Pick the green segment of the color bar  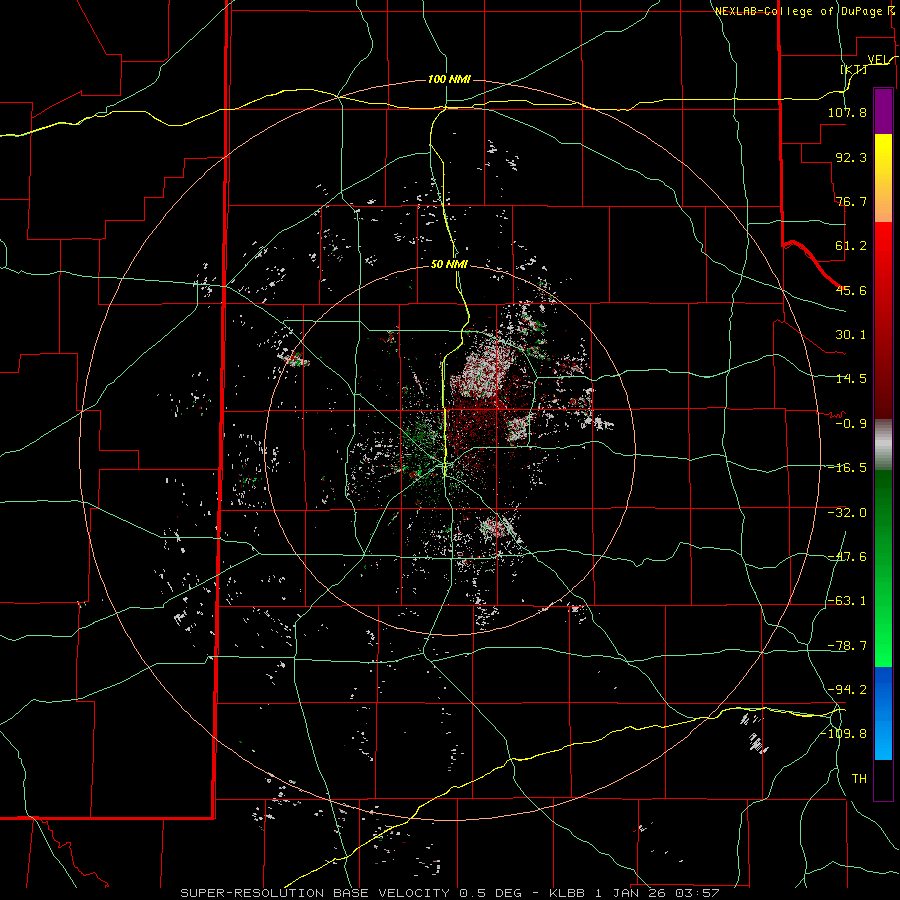[883, 568]
